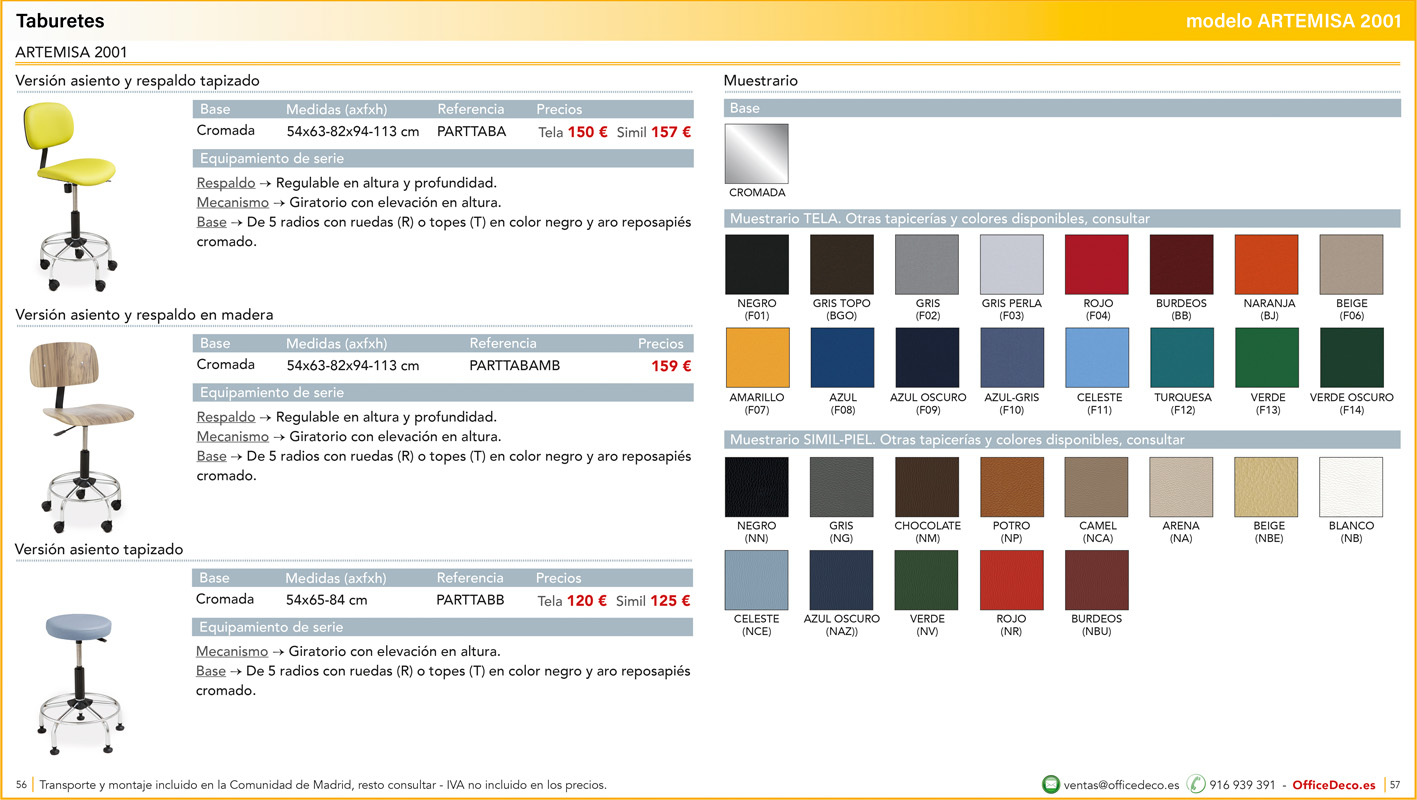
Task: Pick the CAMEL (NCA) simil-piel swatch
Action: pyautogui.click(x=1097, y=487)
